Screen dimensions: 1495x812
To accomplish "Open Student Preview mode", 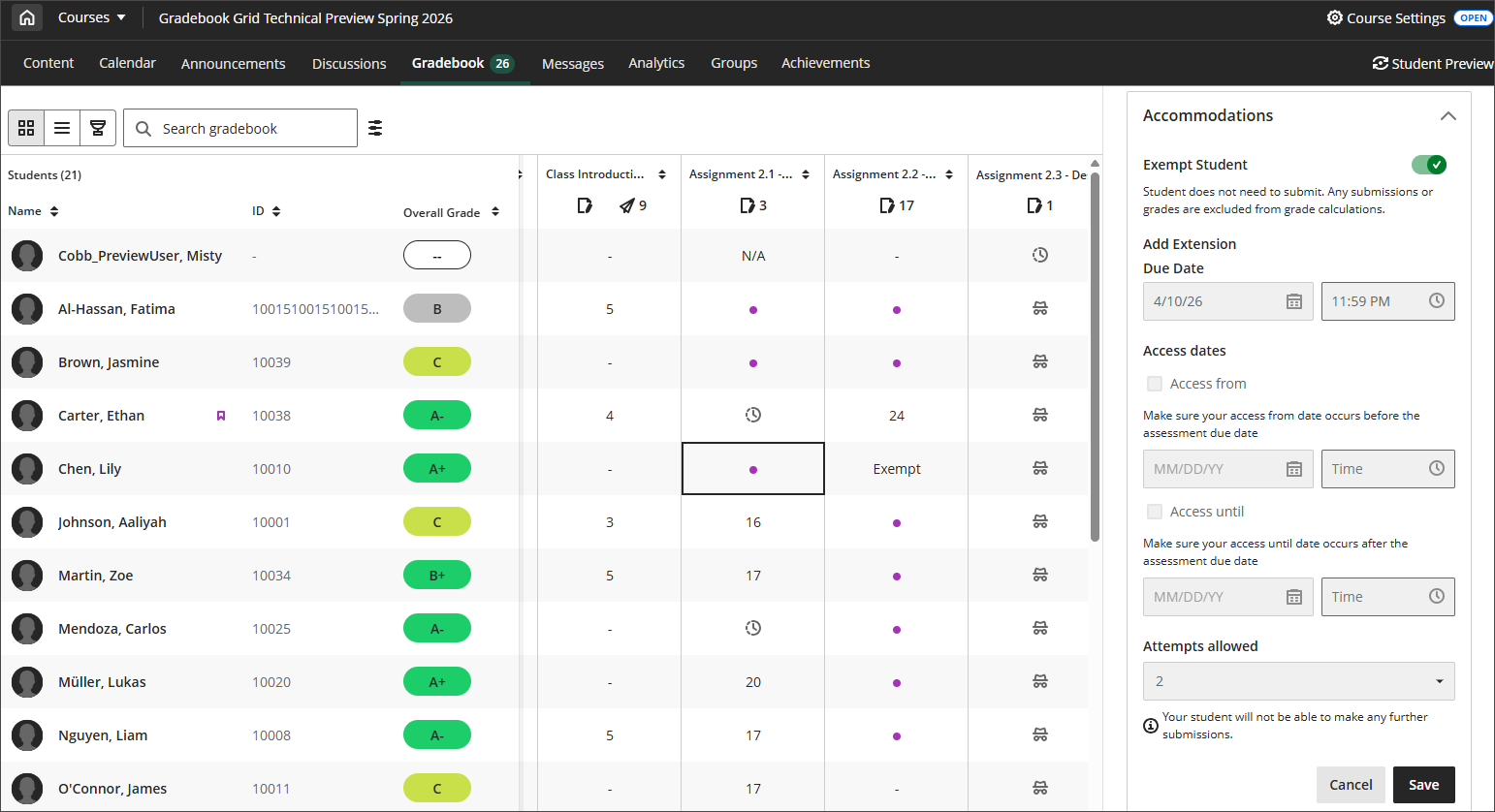I will [x=1433, y=63].
